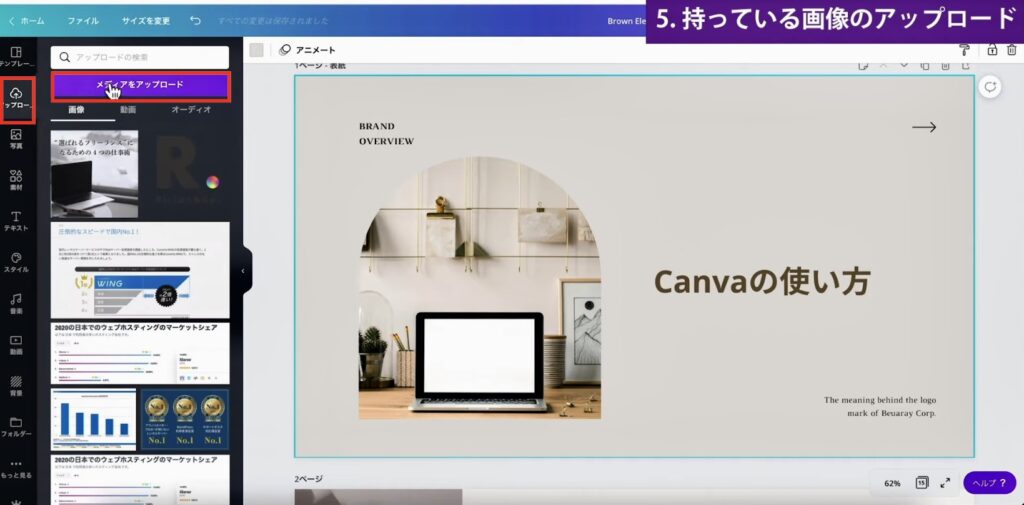Click the 1ページ page title label
The height and width of the screenshot is (505, 1024).
[x=320, y=65]
